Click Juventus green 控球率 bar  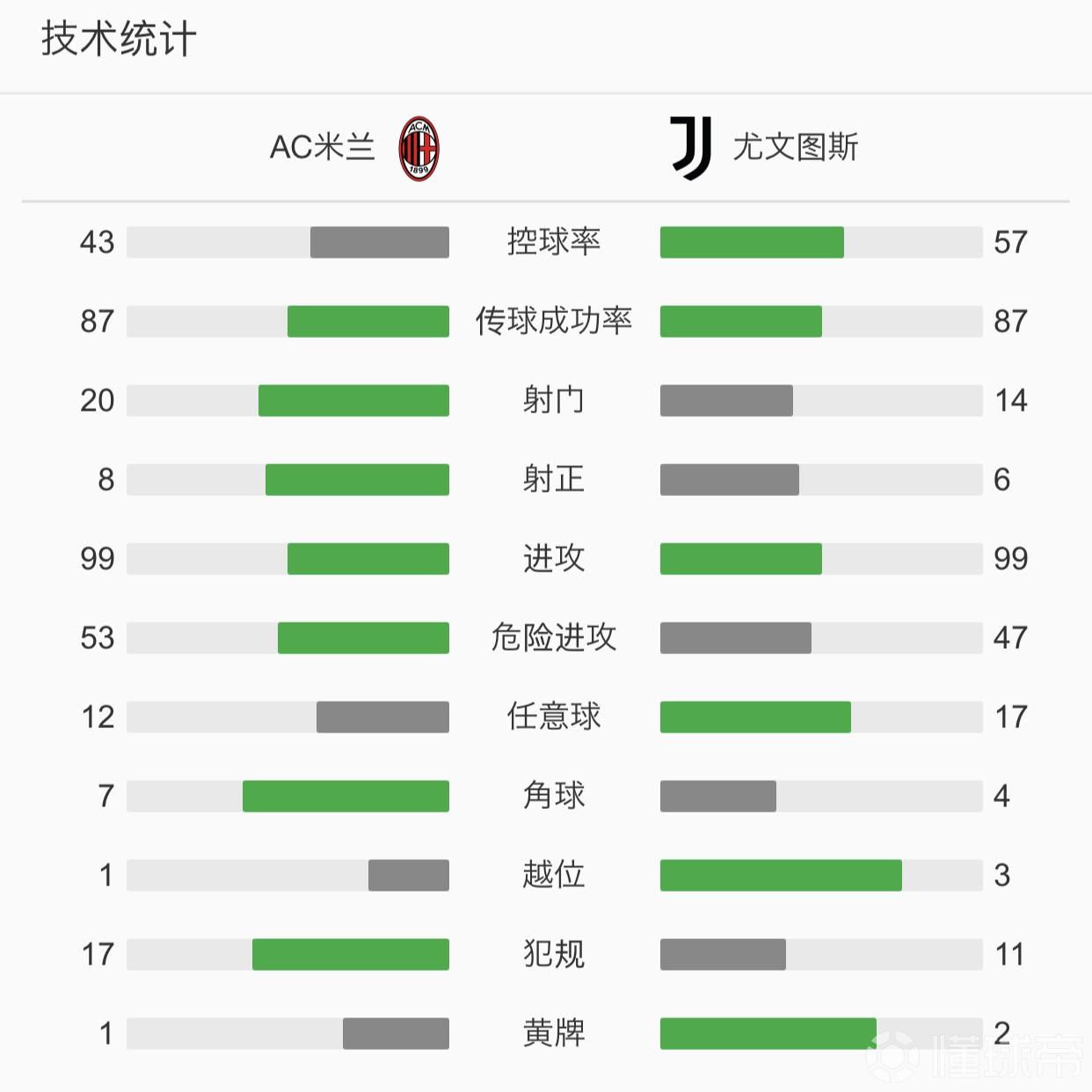click(x=752, y=243)
